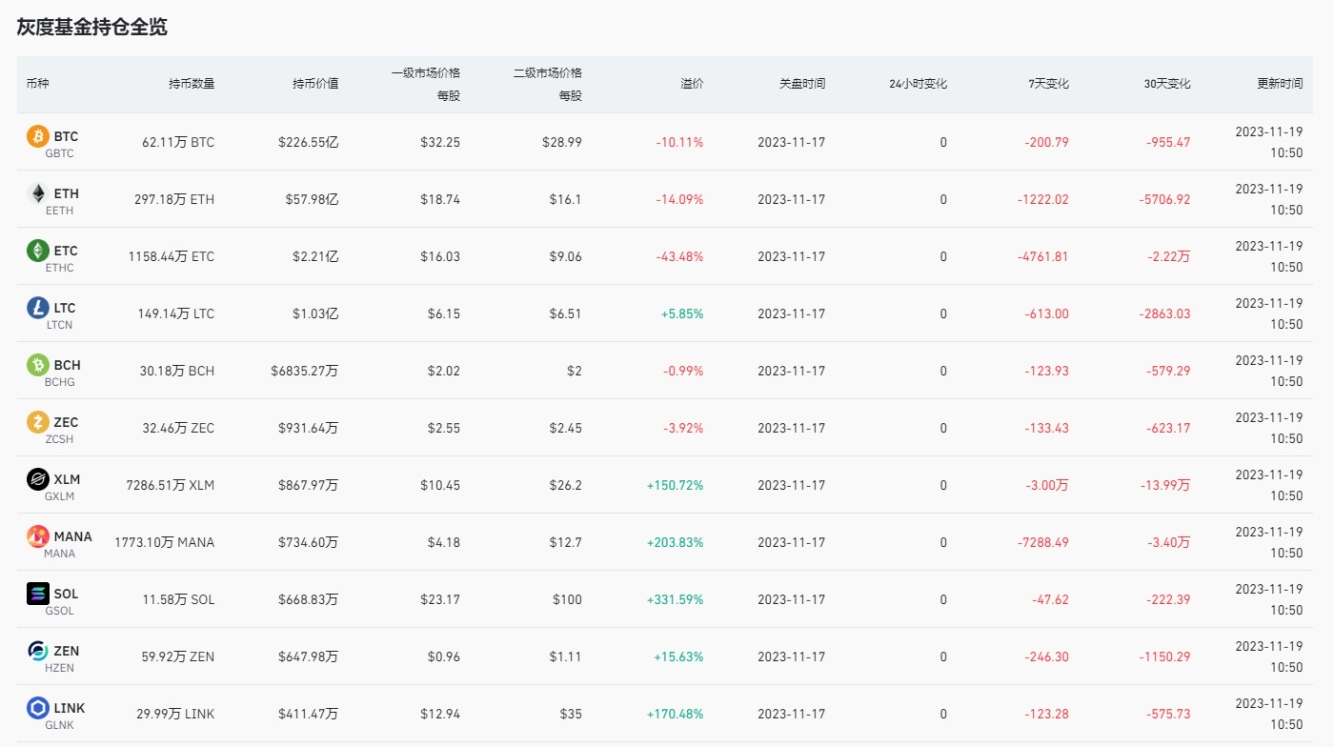Screen dimensions: 1334x747
Task: Click the SOL premium +331.59%
Action: 675,599
